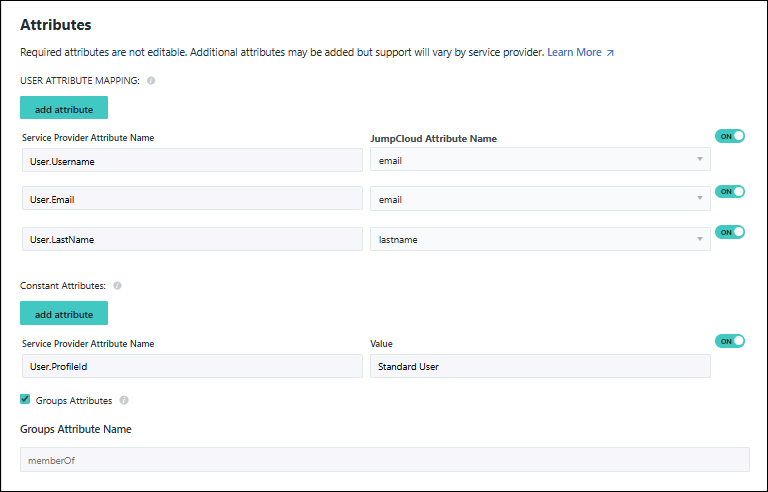The height and width of the screenshot is (492, 768).
Task: Click add attribute under User Attribute Mapping
Action: click(x=64, y=108)
